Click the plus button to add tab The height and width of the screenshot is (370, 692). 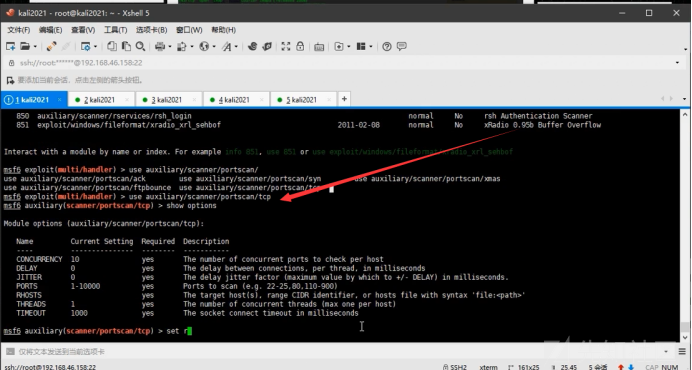click(344, 99)
